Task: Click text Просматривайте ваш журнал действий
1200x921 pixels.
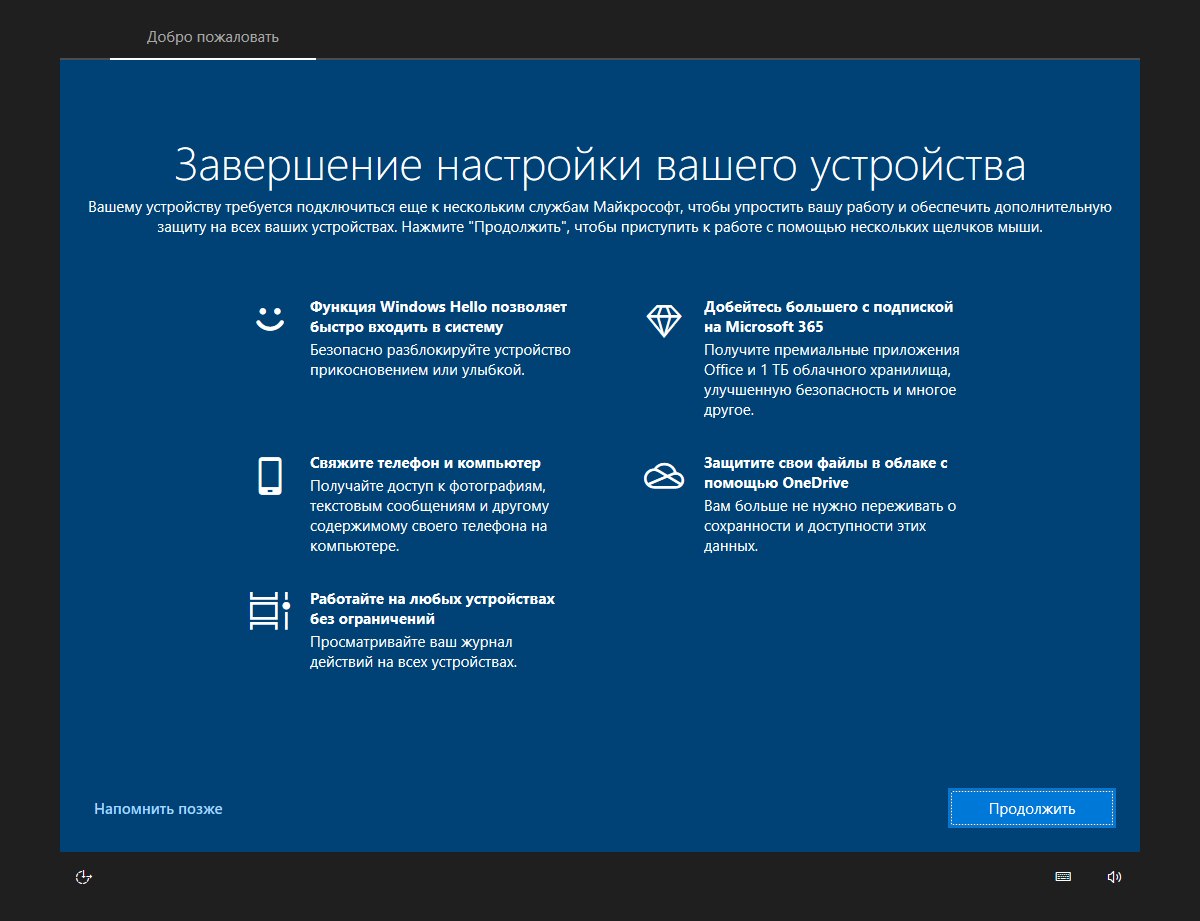Action: click(x=413, y=652)
